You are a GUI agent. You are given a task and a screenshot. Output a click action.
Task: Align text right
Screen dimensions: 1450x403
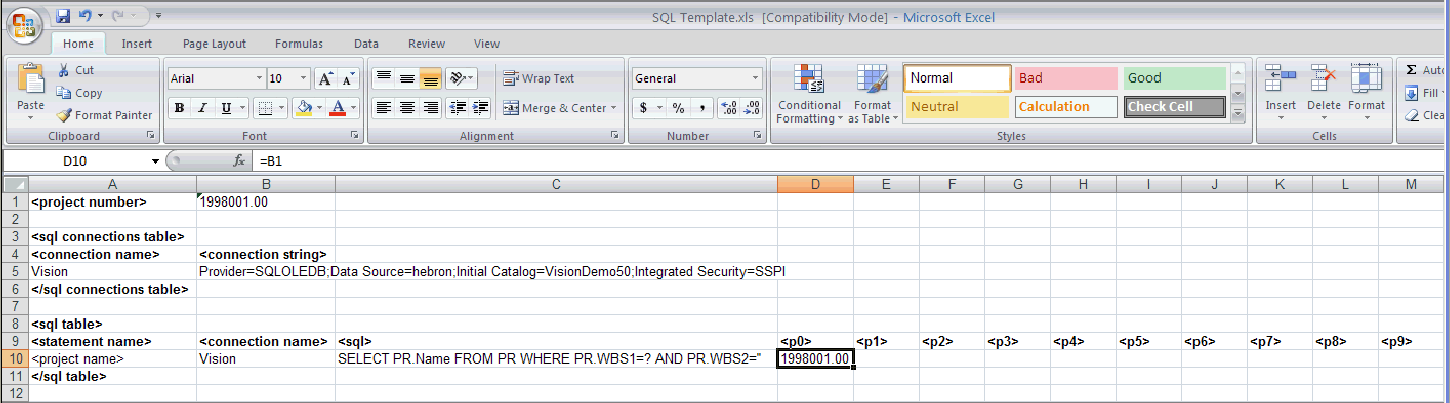[x=431, y=108]
